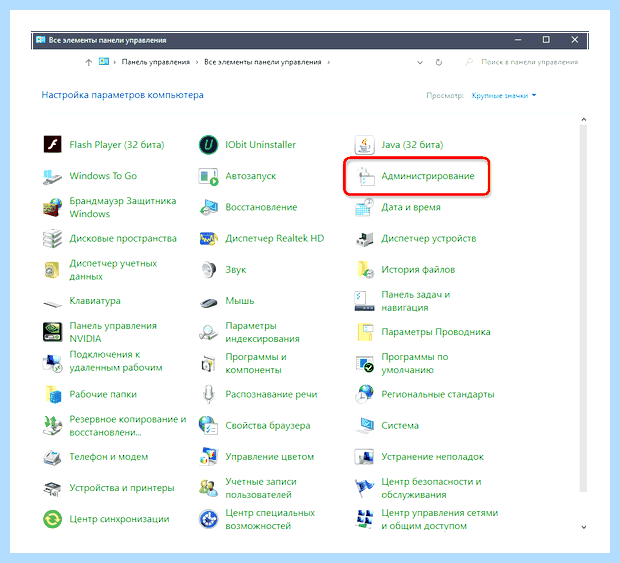Click the IObit Uninstaller icon
This screenshot has width=620, height=563.
pyautogui.click(x=208, y=145)
